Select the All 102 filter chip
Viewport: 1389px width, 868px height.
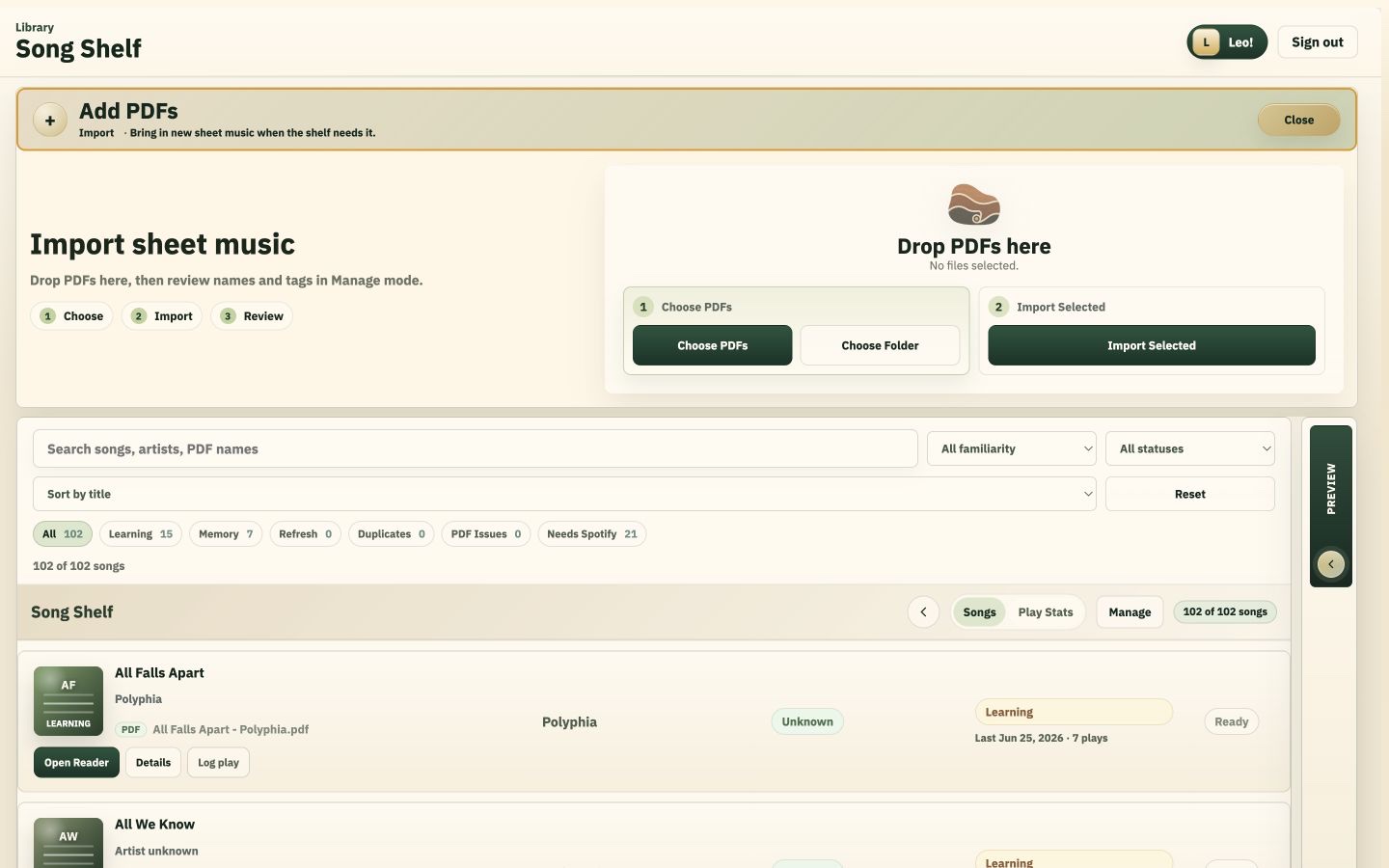pos(63,534)
